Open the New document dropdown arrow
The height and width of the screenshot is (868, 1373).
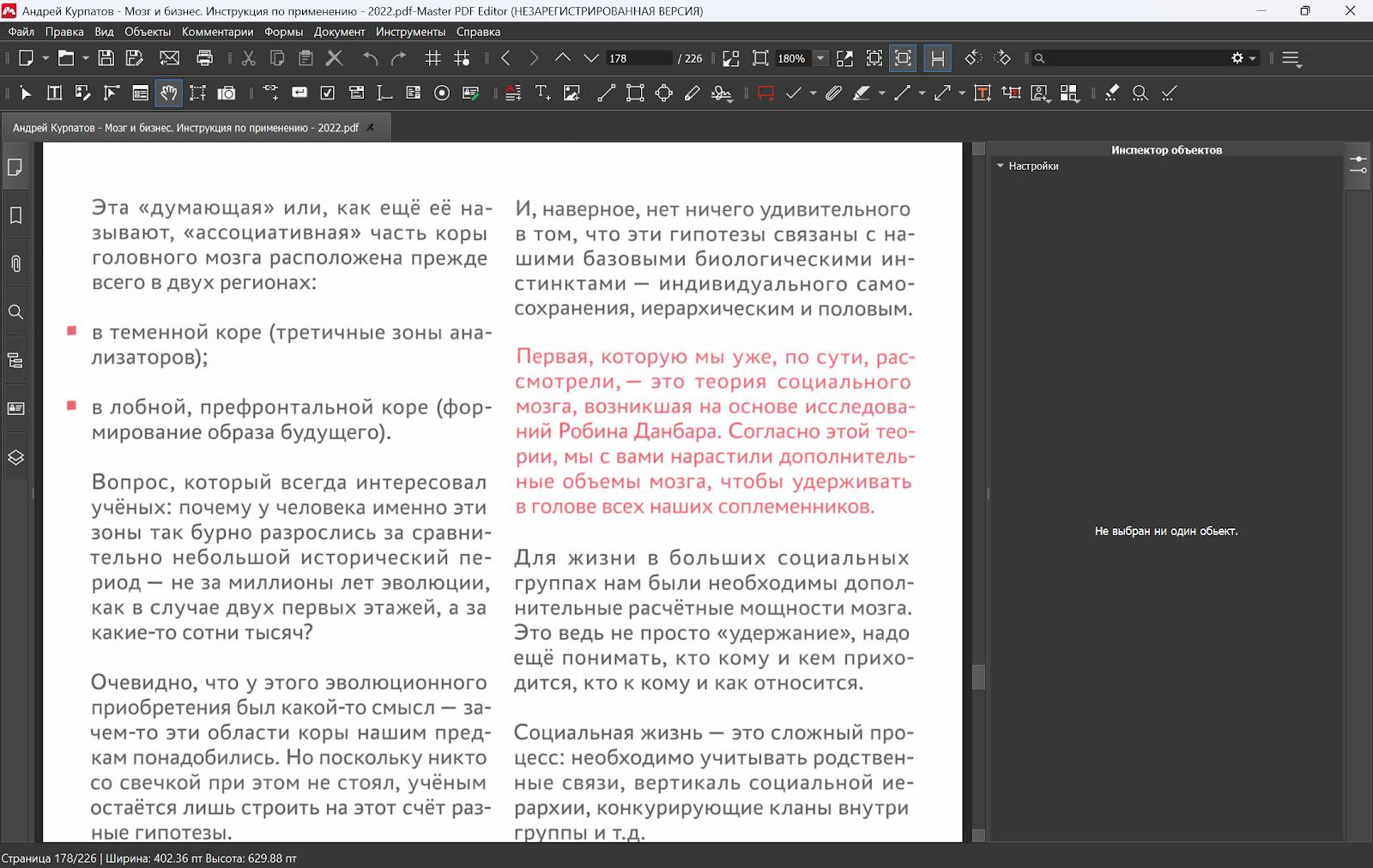tap(45, 58)
